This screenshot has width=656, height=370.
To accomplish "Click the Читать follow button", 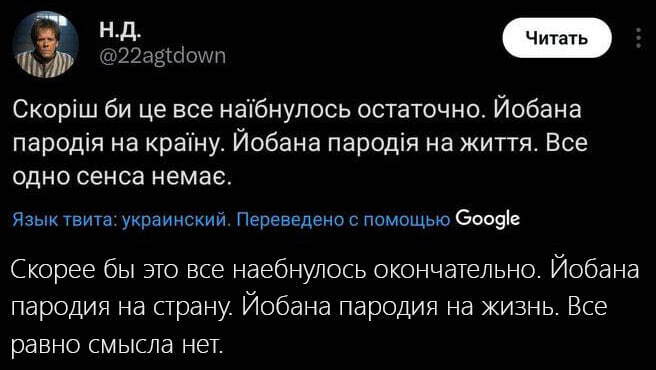I will [x=557, y=38].
